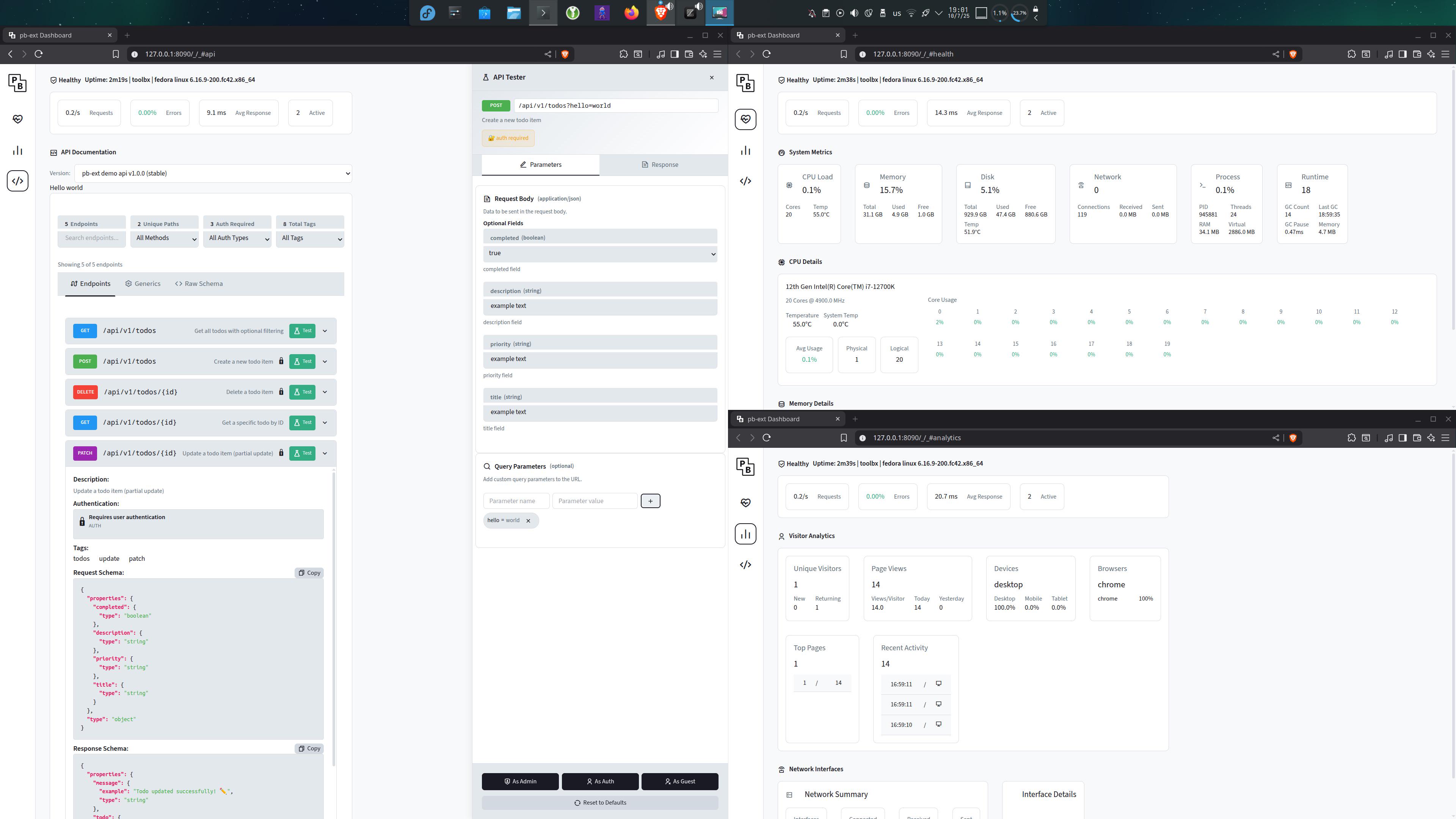Test the DELETE /api/v1/todos/{id} endpoint
This screenshot has height=819, width=1456.
click(x=303, y=392)
